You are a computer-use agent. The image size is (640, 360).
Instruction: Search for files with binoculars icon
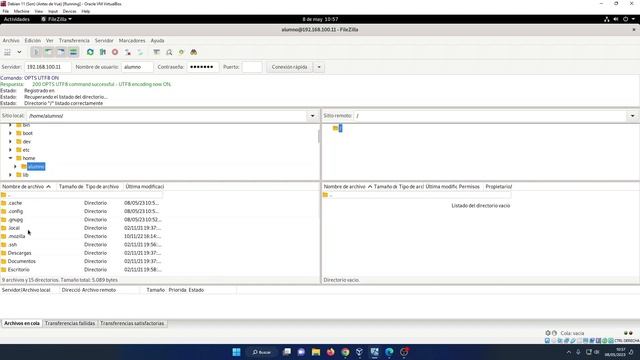click(x=193, y=52)
